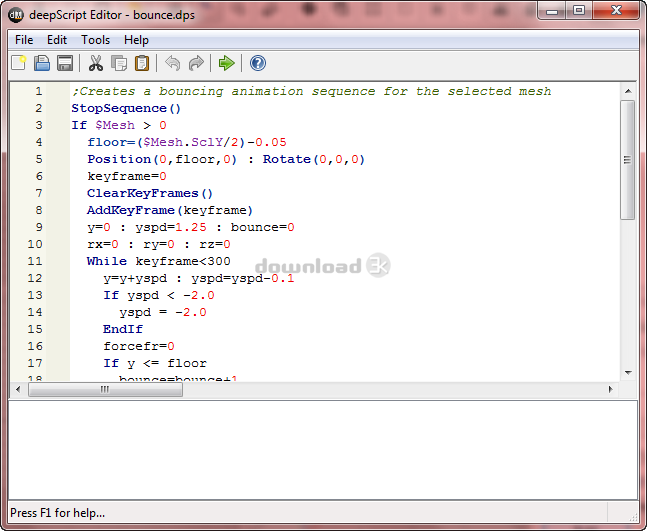Create a new script with New icon
Screen dimensions: 647x531
[19, 63]
